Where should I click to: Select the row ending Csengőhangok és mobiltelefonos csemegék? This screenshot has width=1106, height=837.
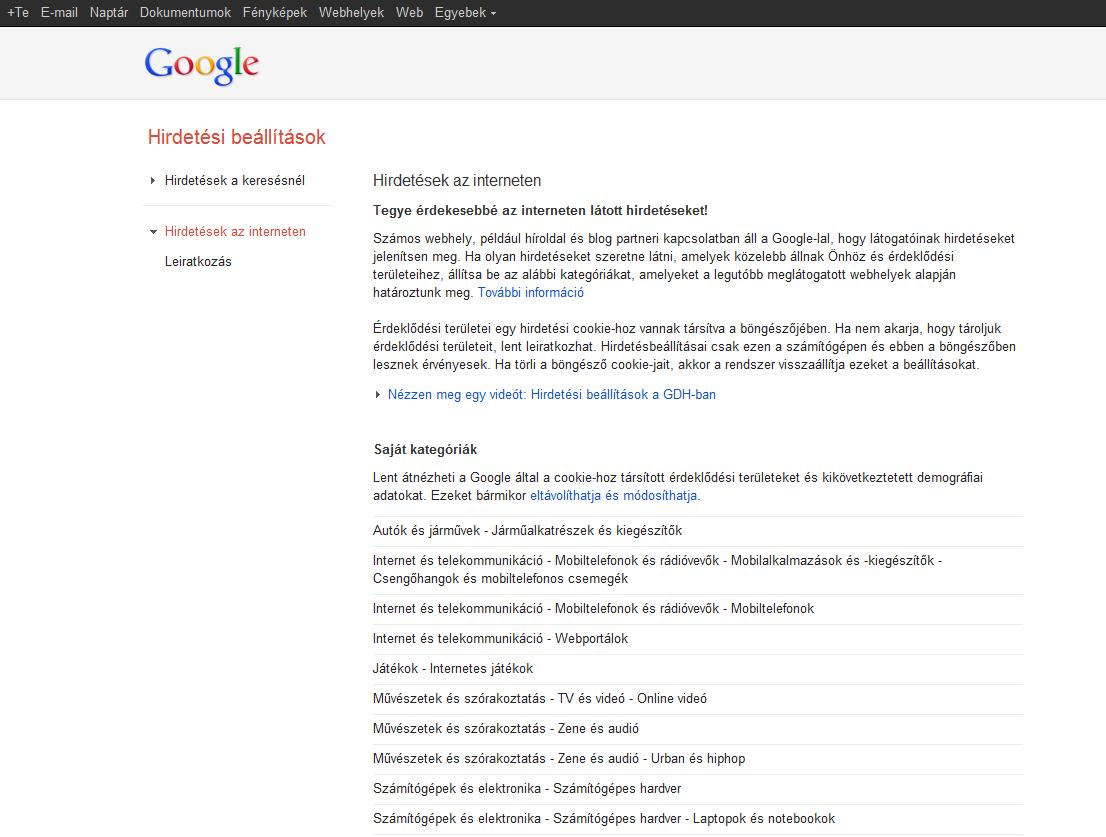(698, 570)
